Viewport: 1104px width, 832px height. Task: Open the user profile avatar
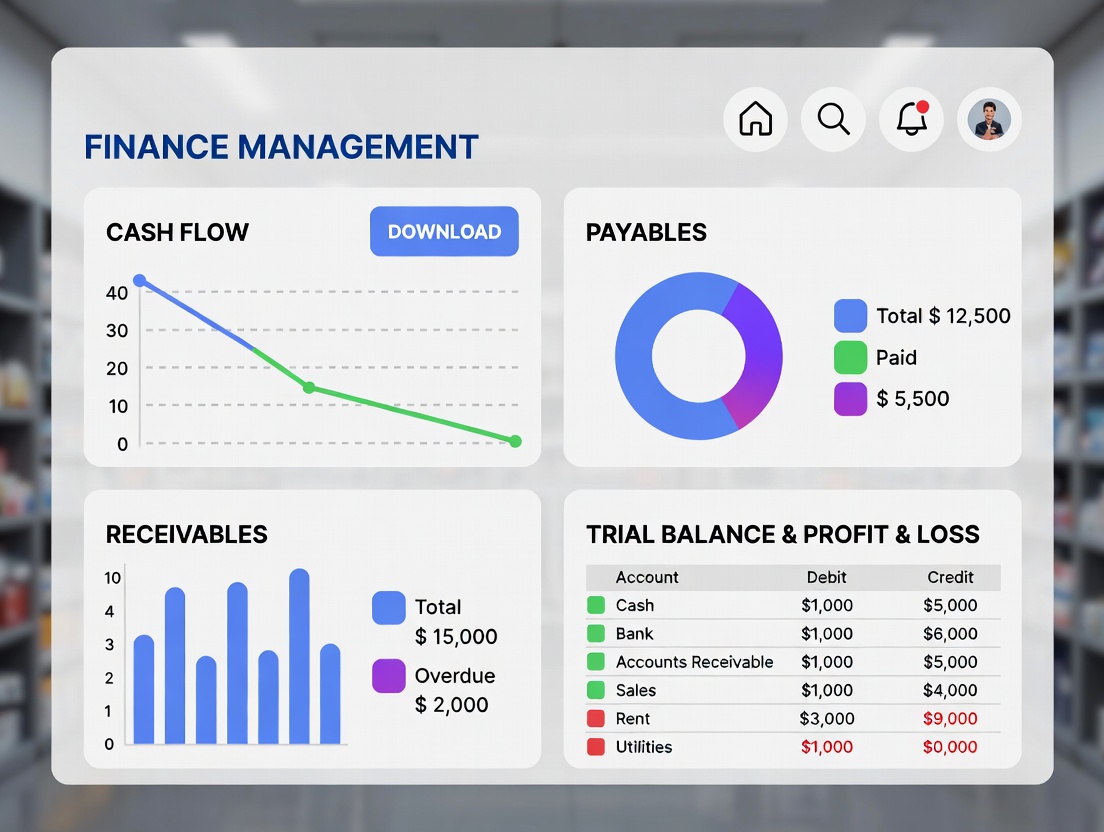click(989, 120)
